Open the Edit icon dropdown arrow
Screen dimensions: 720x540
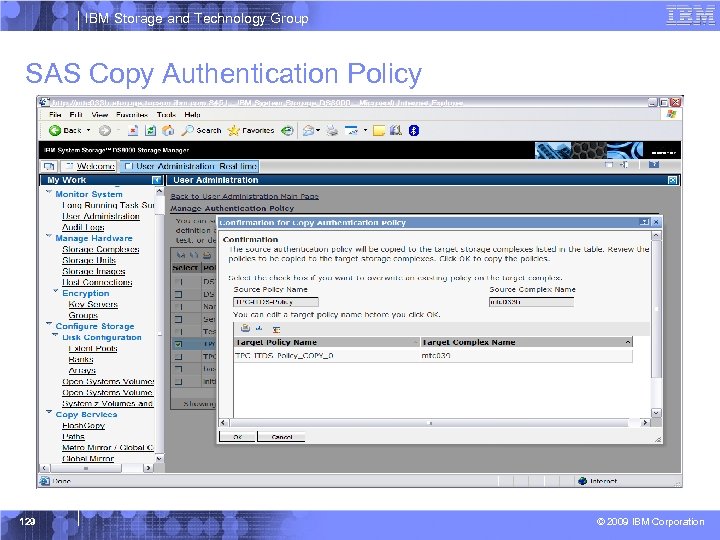[x=366, y=131]
